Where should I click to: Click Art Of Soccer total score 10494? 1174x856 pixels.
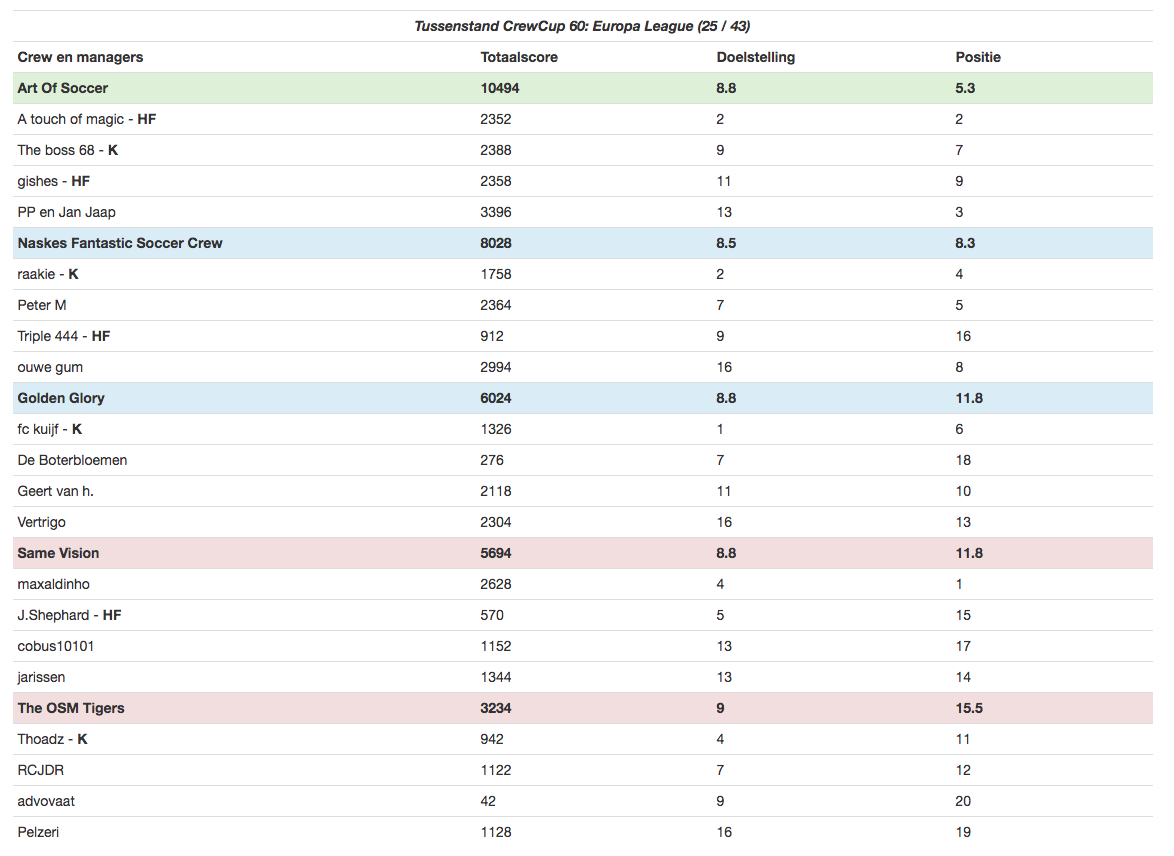tap(500, 88)
